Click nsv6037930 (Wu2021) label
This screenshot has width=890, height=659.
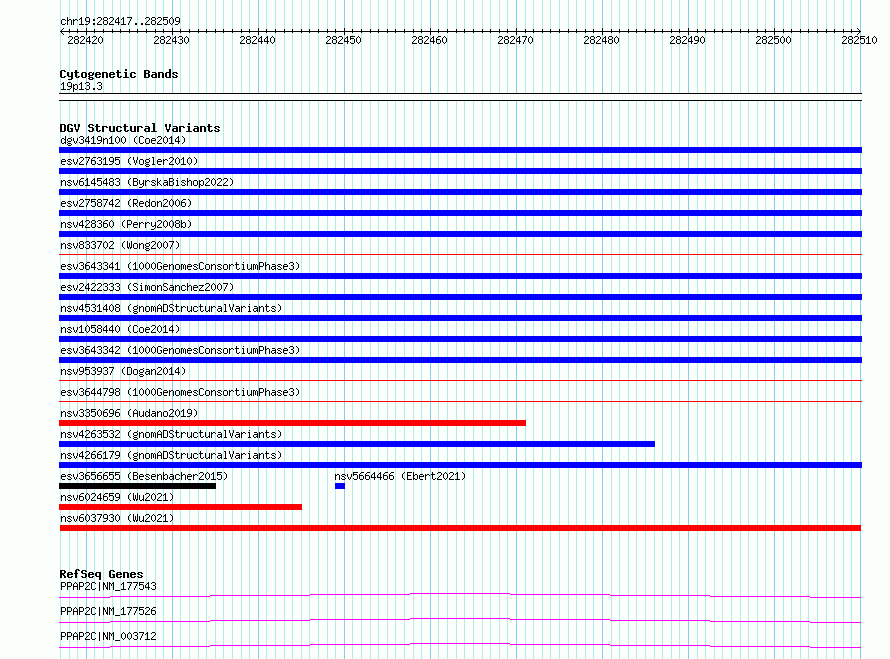[x=117, y=518]
